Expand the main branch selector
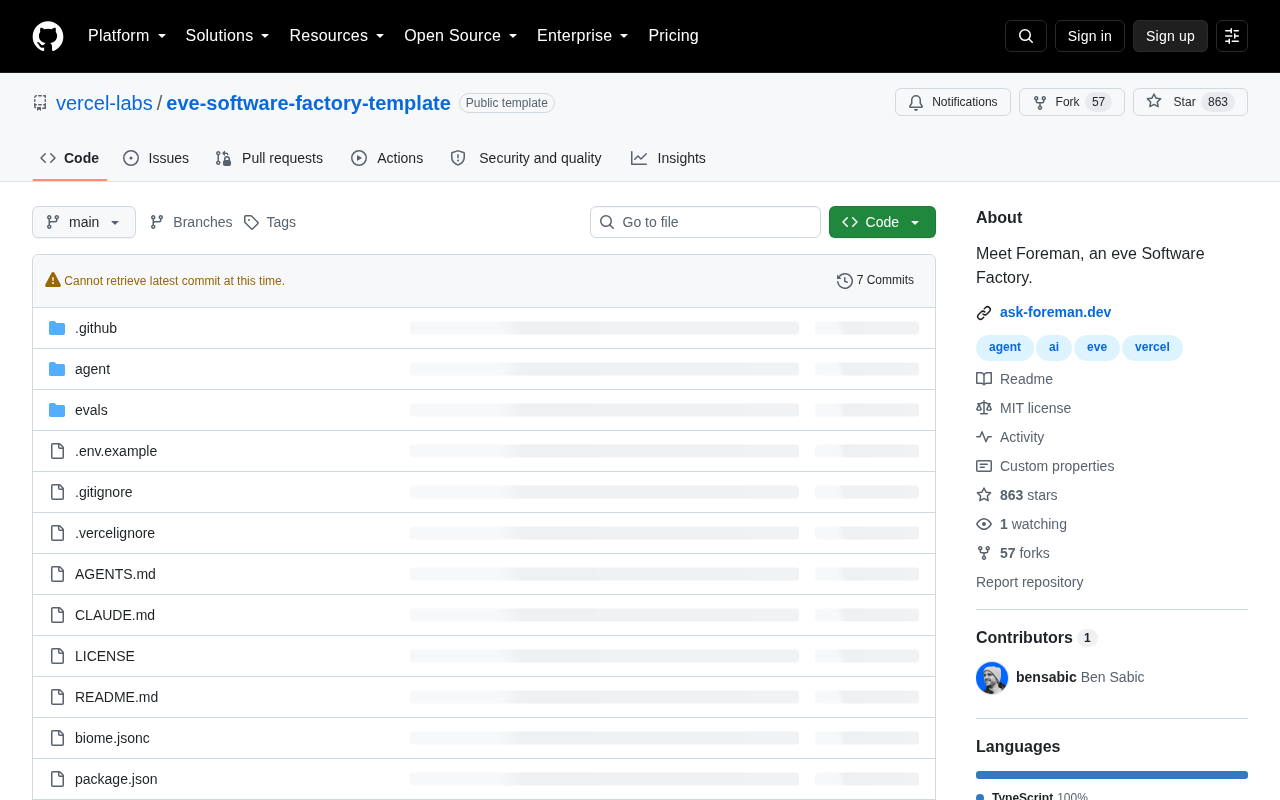Viewport: 1280px width, 800px height. (x=84, y=222)
